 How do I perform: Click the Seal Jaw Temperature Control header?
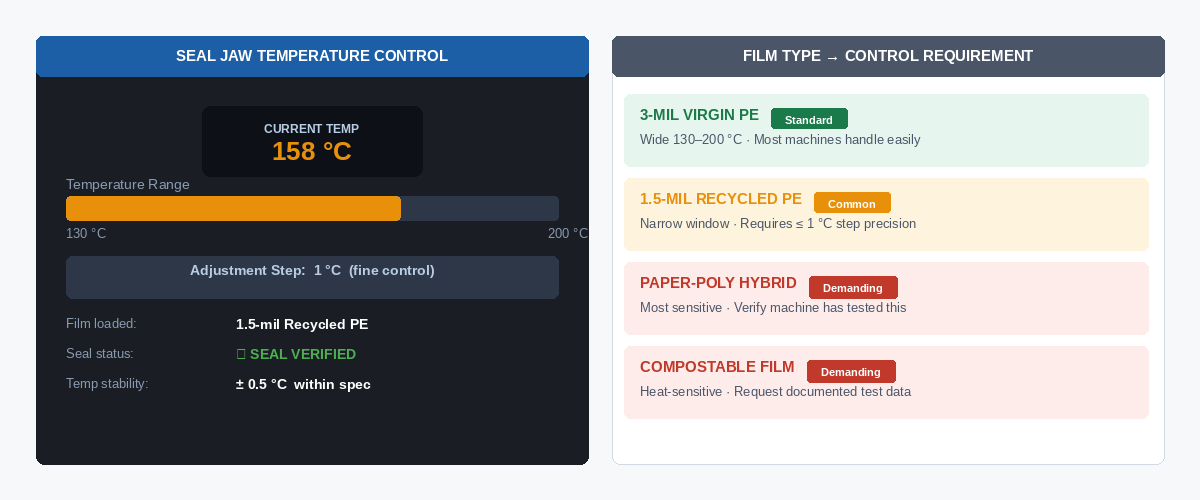[x=312, y=56]
